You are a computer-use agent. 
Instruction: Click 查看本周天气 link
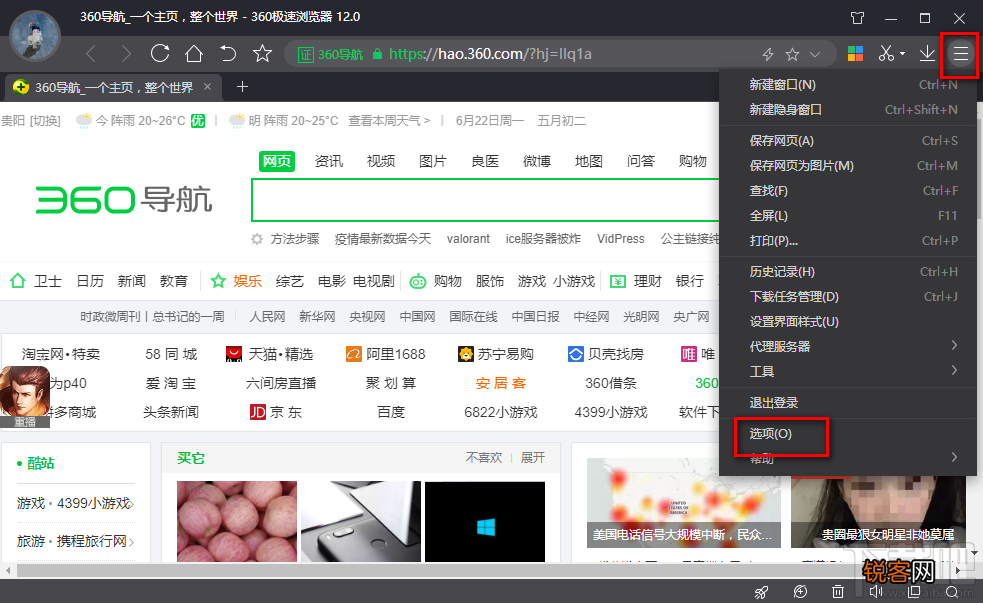coord(389,120)
